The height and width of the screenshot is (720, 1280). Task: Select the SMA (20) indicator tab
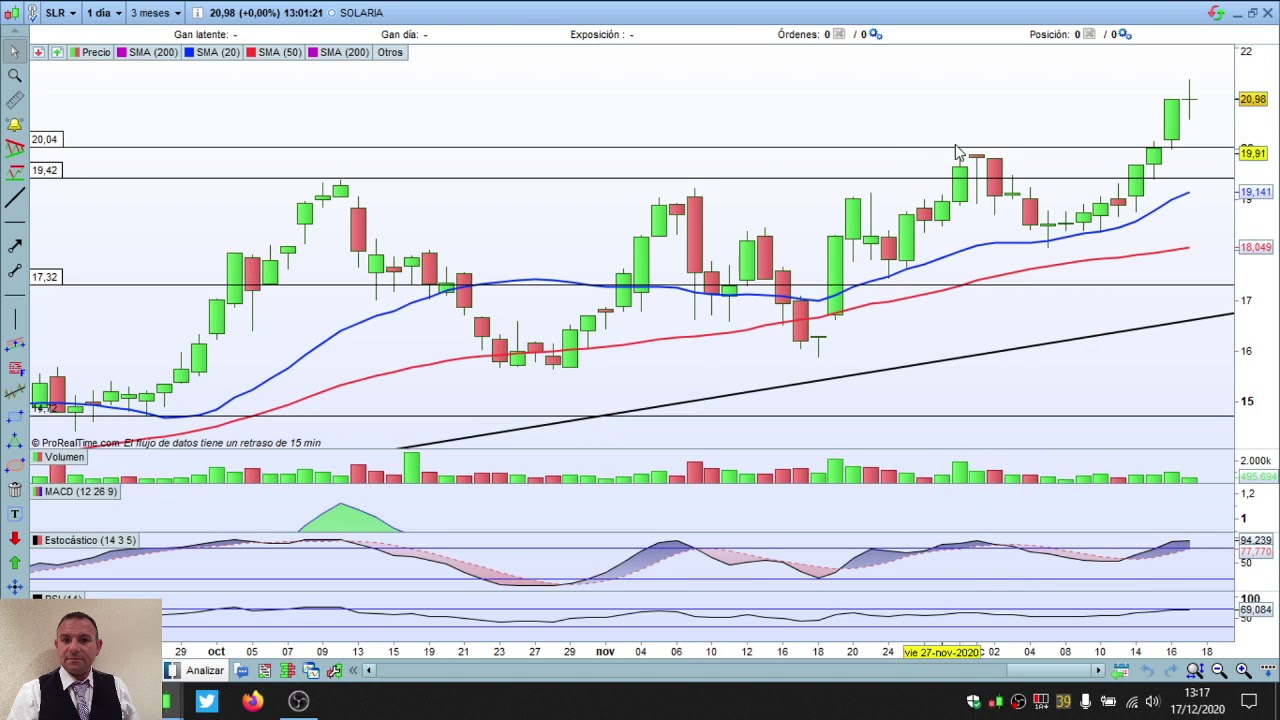(x=212, y=52)
